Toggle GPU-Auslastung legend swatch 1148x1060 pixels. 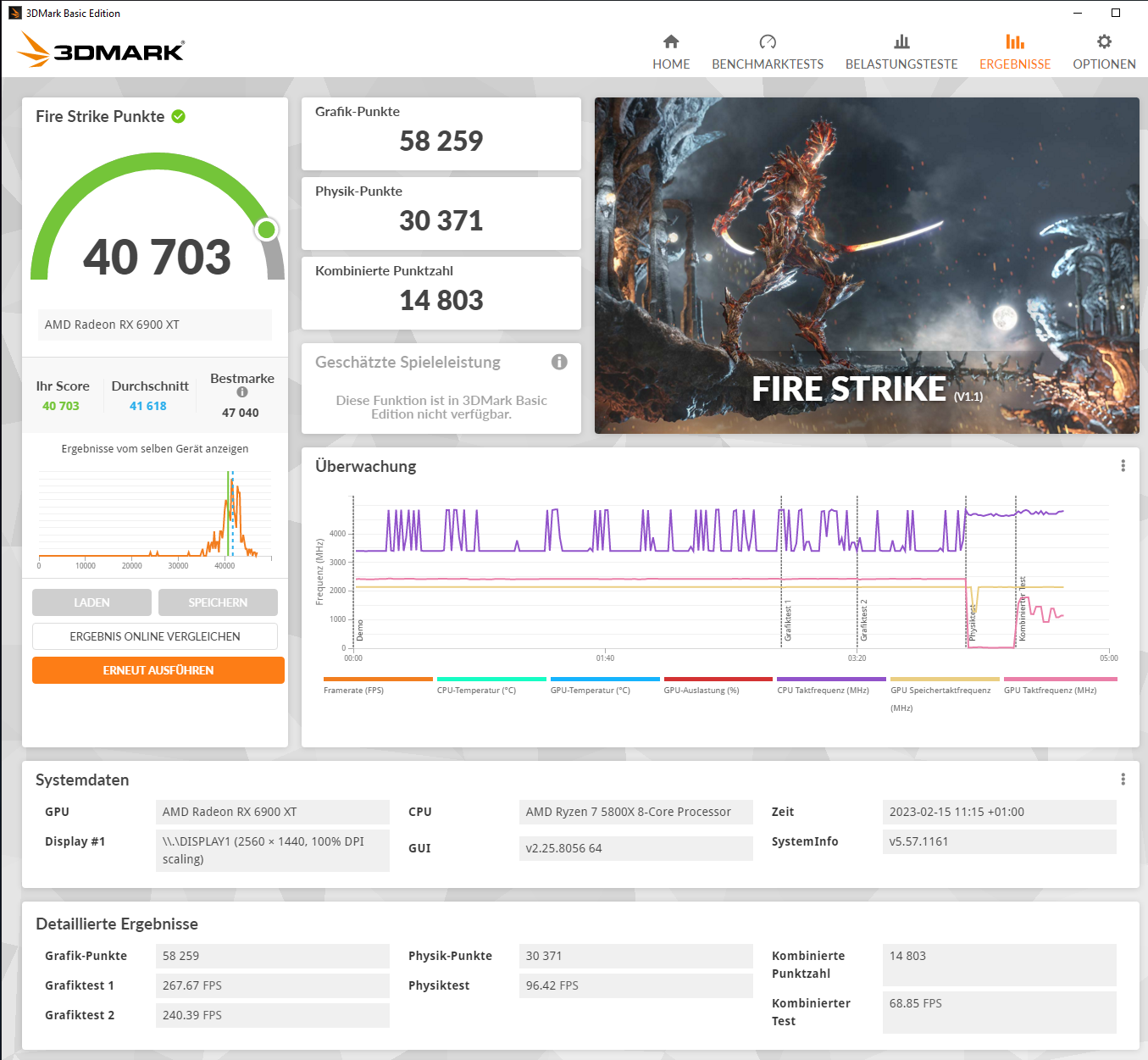point(718,679)
